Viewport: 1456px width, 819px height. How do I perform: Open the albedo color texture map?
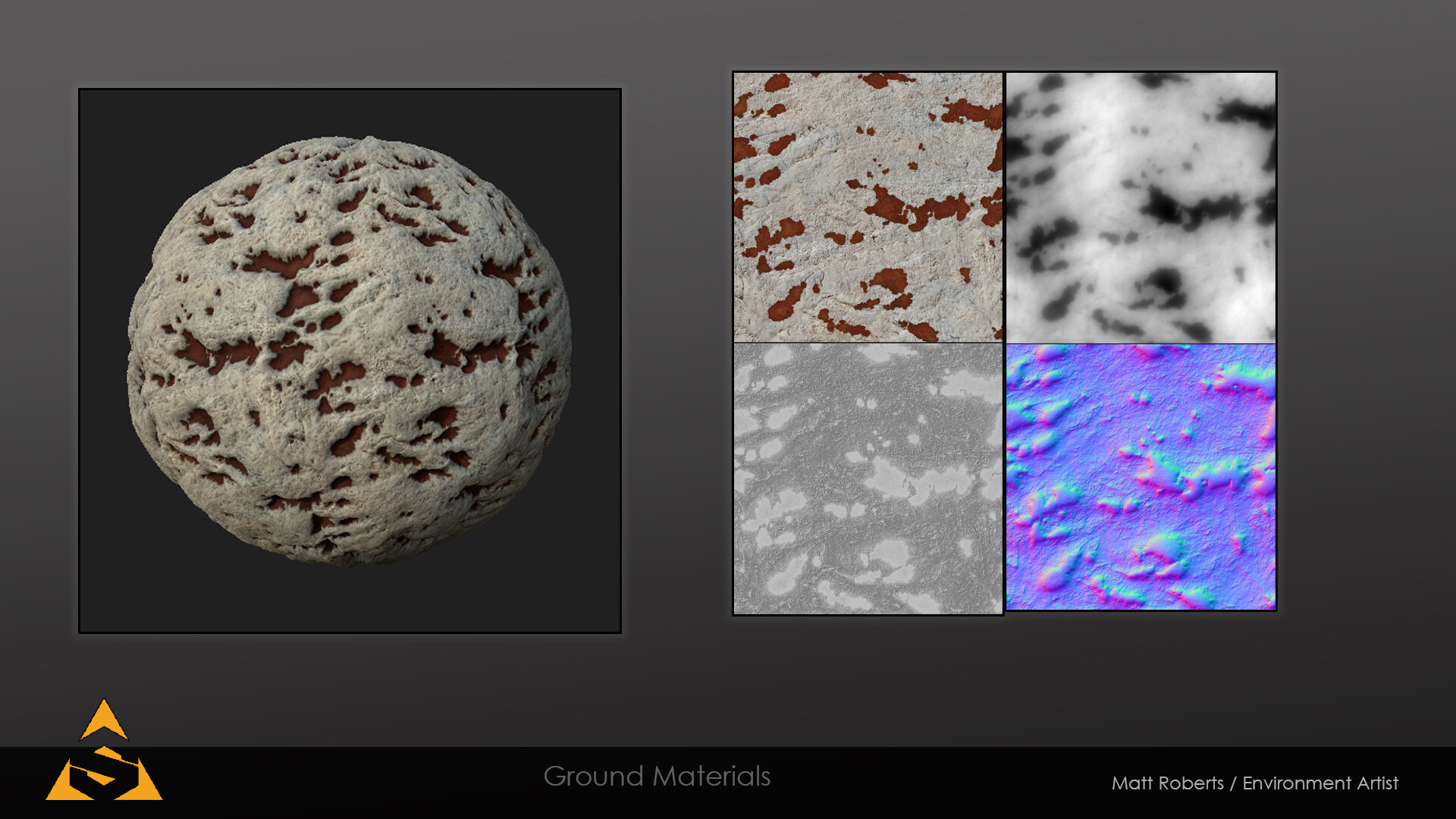point(868,207)
